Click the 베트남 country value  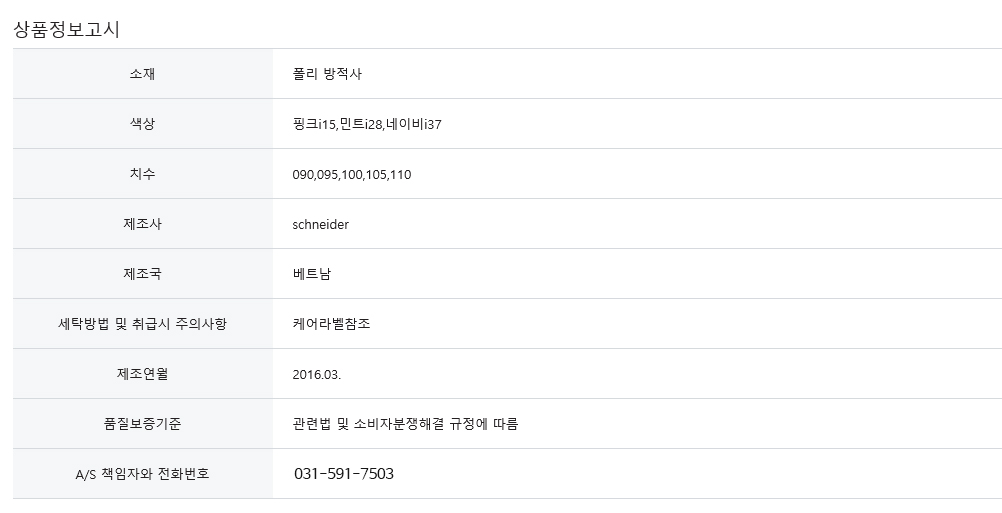[312, 274]
